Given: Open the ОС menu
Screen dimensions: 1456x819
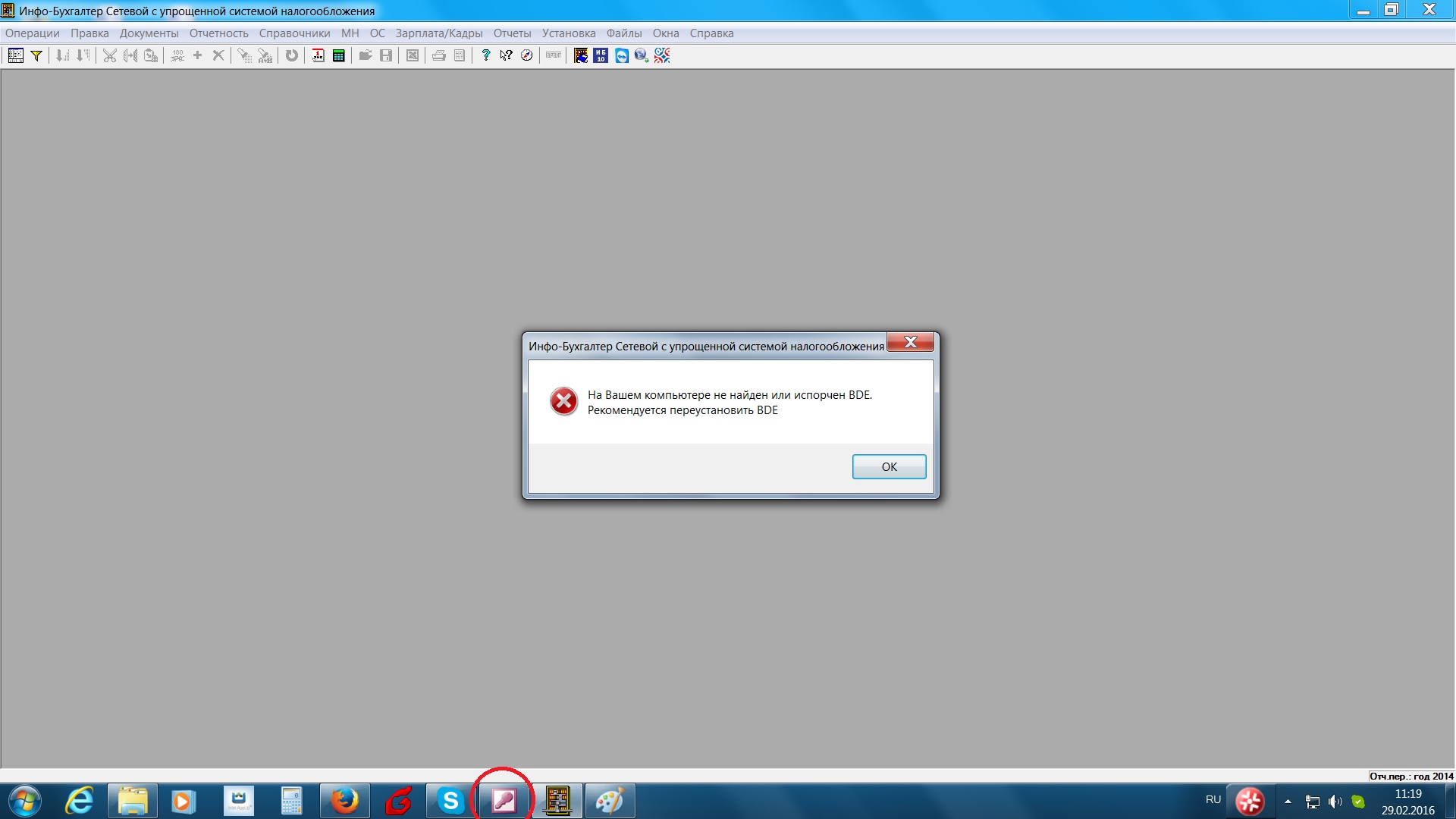Looking at the screenshot, I should [377, 33].
